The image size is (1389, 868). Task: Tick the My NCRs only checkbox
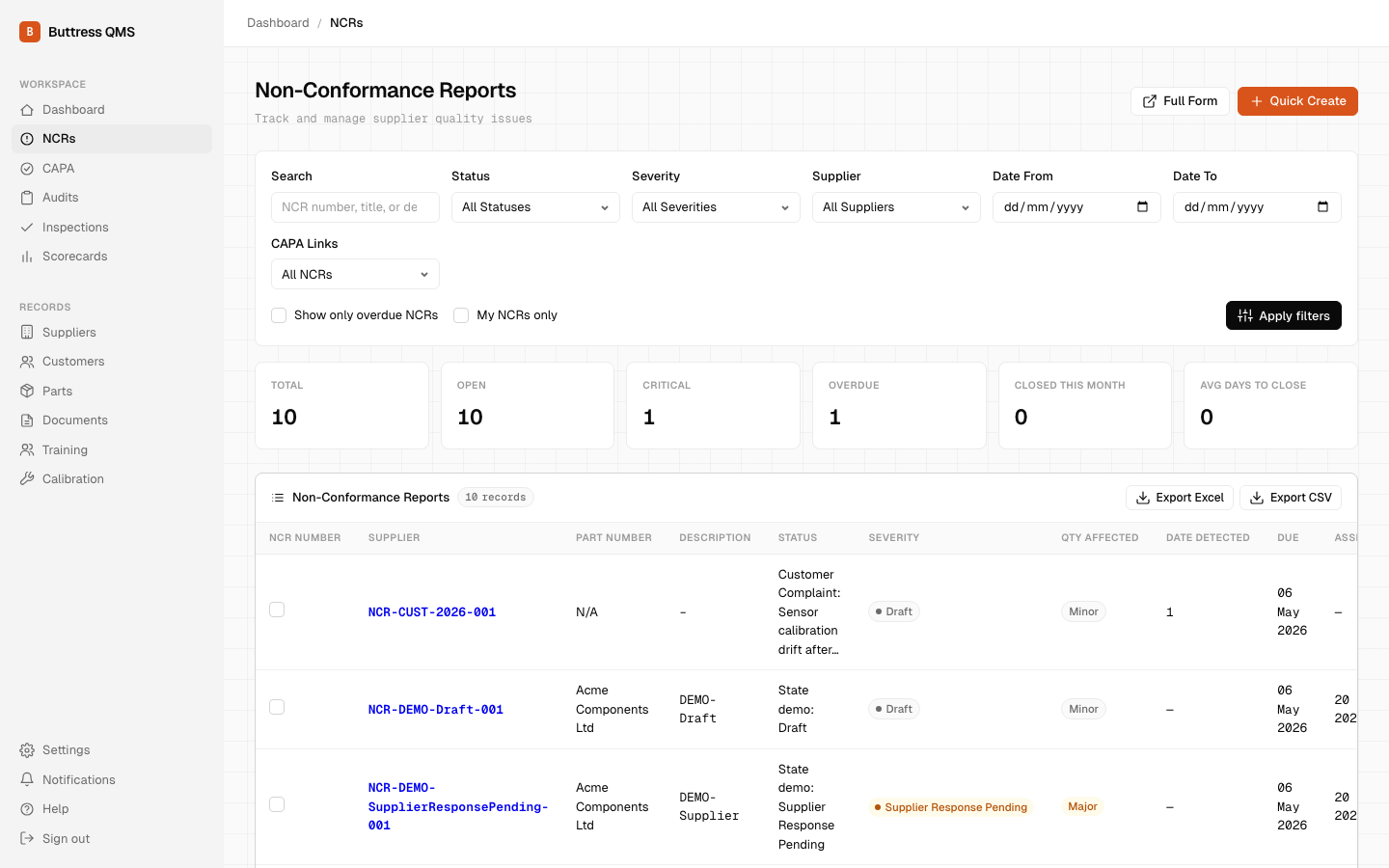pos(461,315)
